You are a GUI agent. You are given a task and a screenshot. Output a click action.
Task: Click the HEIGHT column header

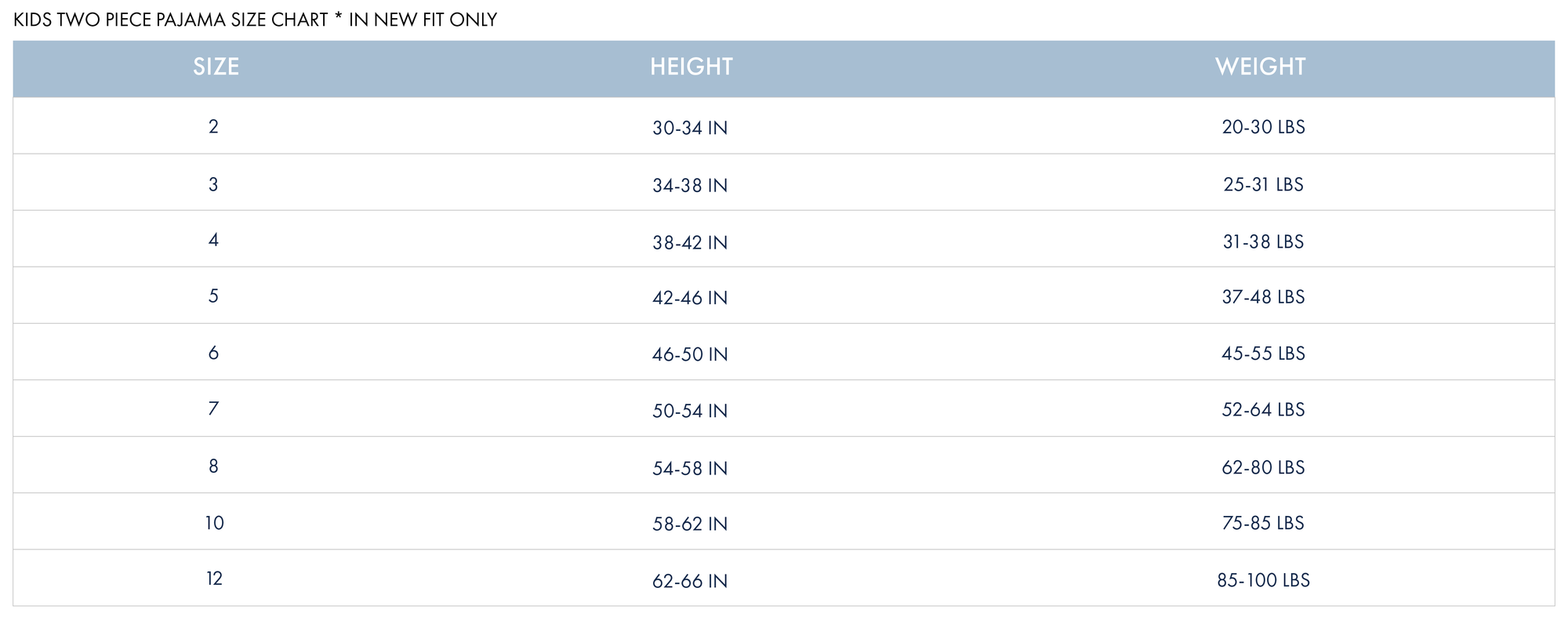pyautogui.click(x=691, y=67)
